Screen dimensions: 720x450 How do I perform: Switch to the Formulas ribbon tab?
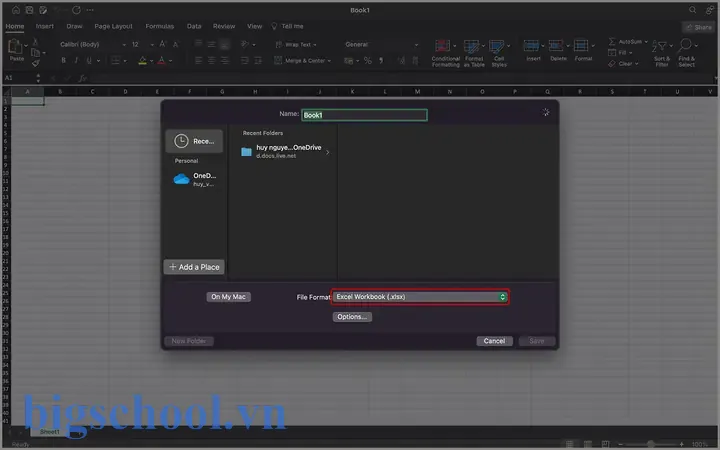tap(160, 26)
